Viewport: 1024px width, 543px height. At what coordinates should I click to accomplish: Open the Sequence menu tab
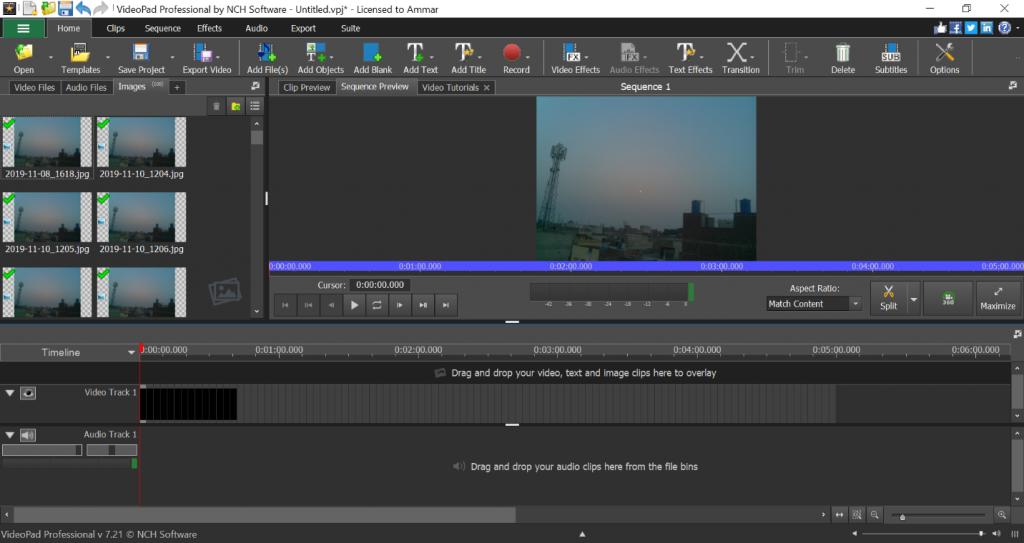click(163, 28)
